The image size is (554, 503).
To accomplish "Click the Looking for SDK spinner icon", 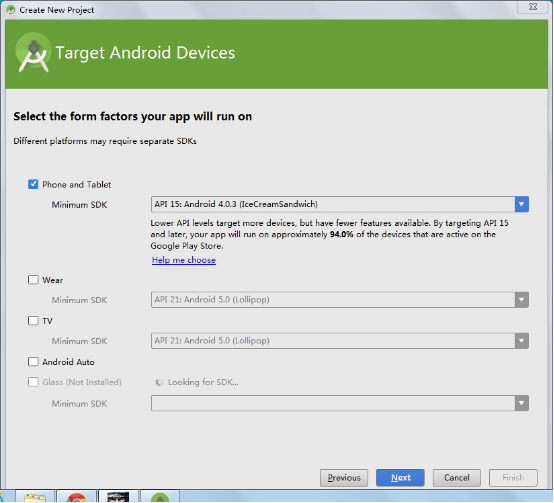I will (159, 382).
